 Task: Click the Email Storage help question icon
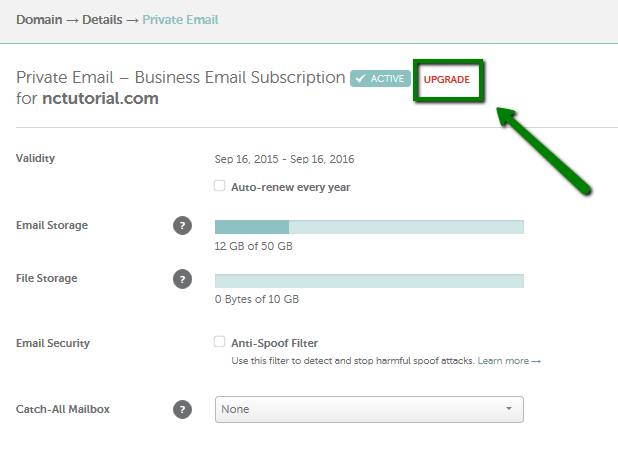click(182, 225)
